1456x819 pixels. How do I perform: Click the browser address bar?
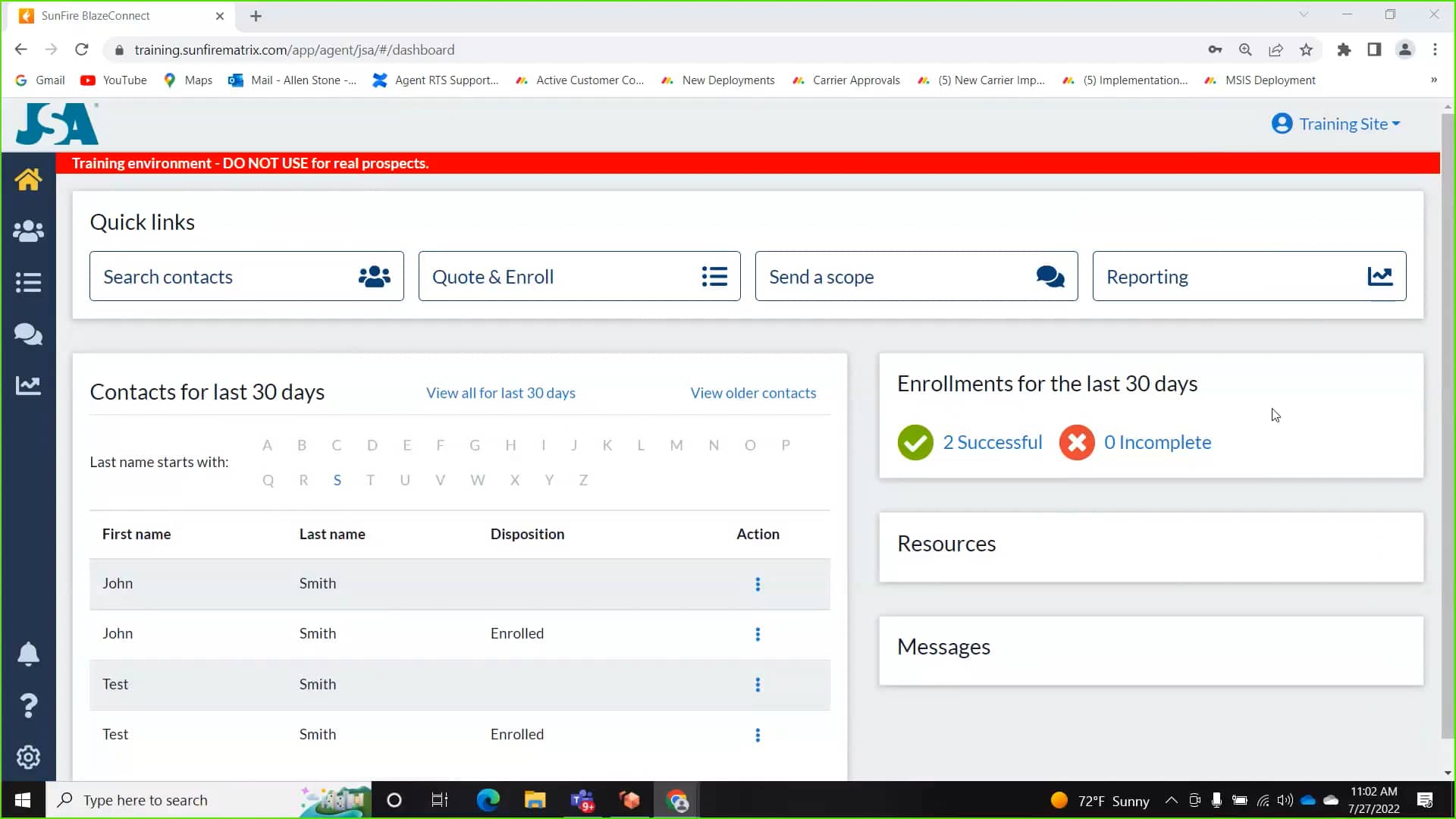[x=607, y=50]
